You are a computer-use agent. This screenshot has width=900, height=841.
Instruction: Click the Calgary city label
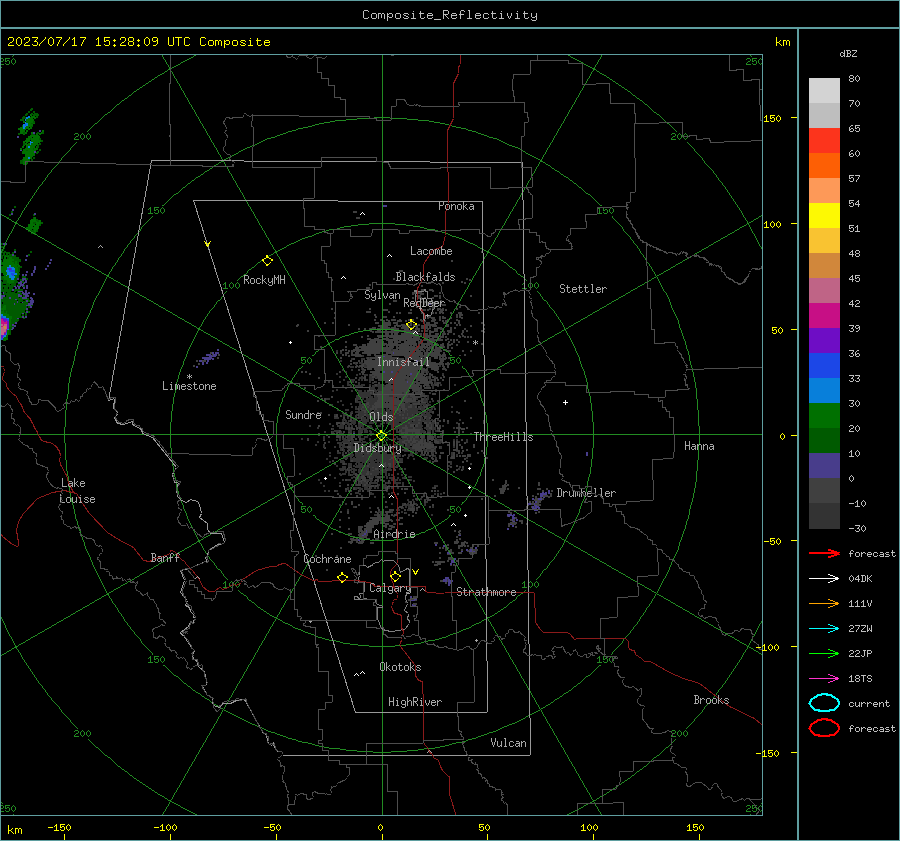(x=390, y=588)
